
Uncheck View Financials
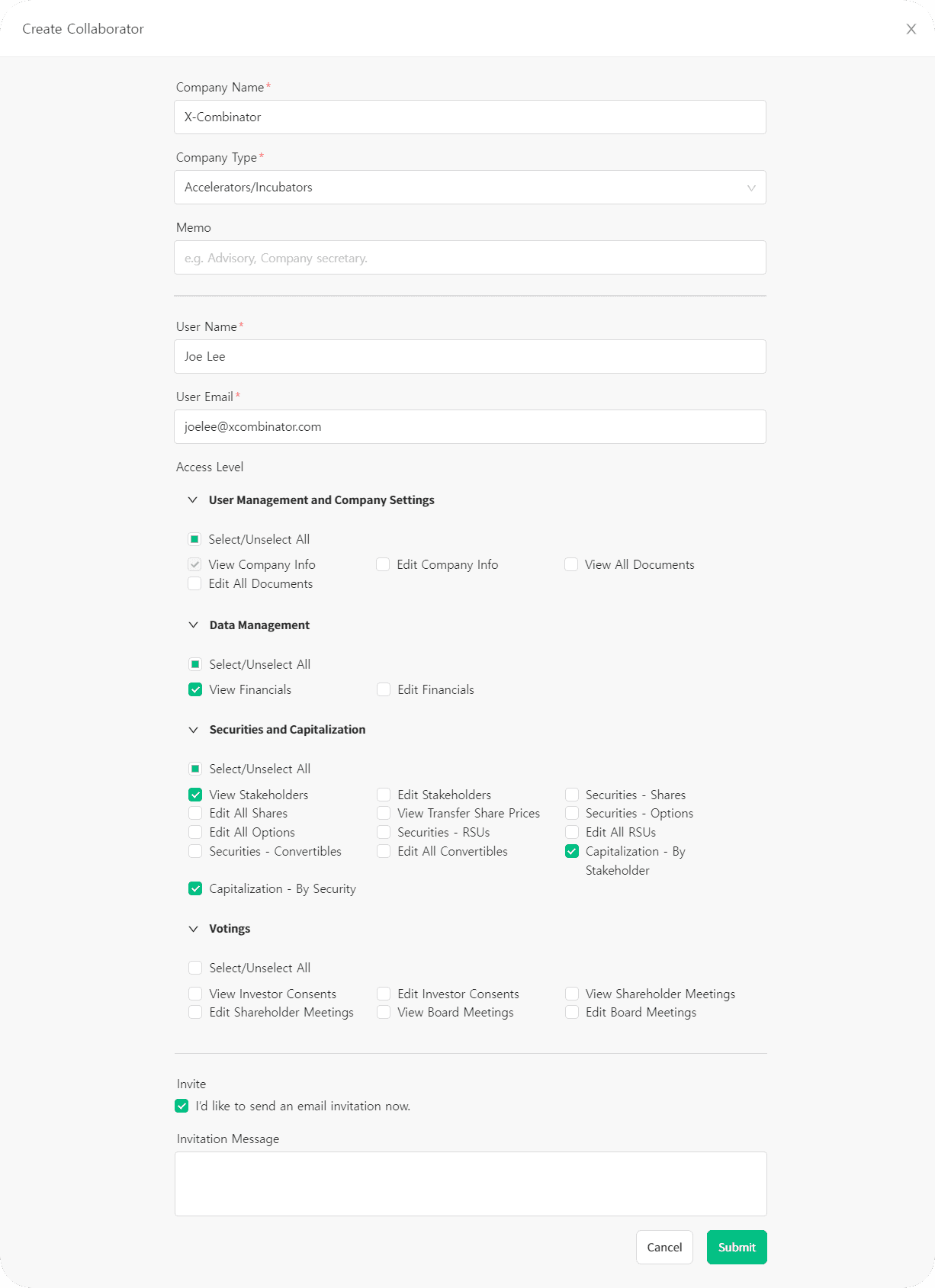pos(195,689)
